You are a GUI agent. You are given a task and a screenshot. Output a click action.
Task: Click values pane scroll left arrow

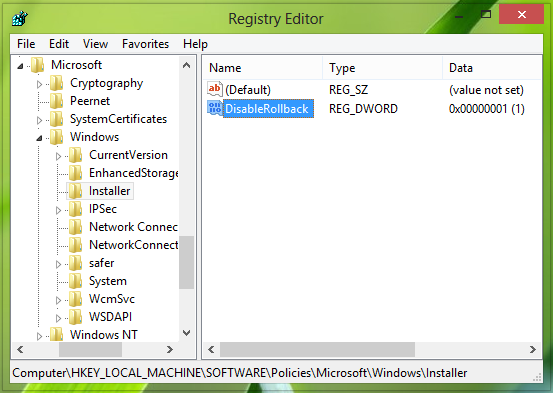(211, 350)
